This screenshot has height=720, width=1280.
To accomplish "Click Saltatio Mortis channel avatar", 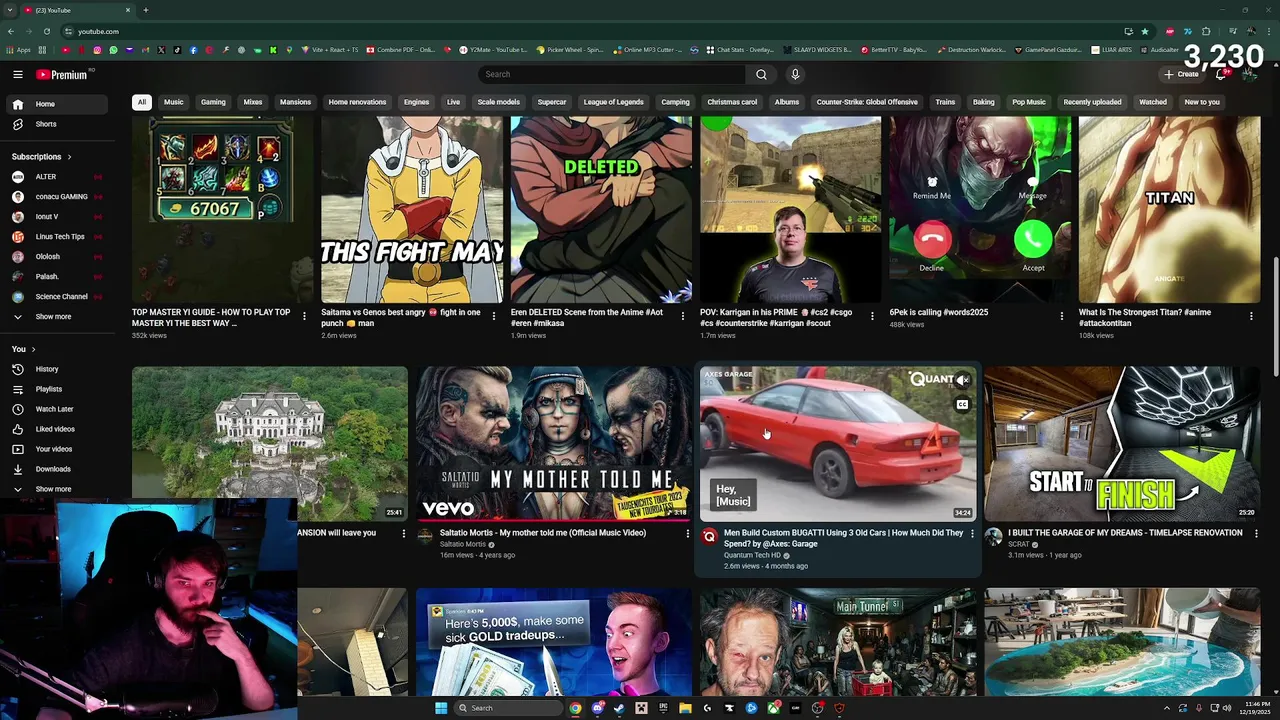I will pyautogui.click(x=425, y=537).
